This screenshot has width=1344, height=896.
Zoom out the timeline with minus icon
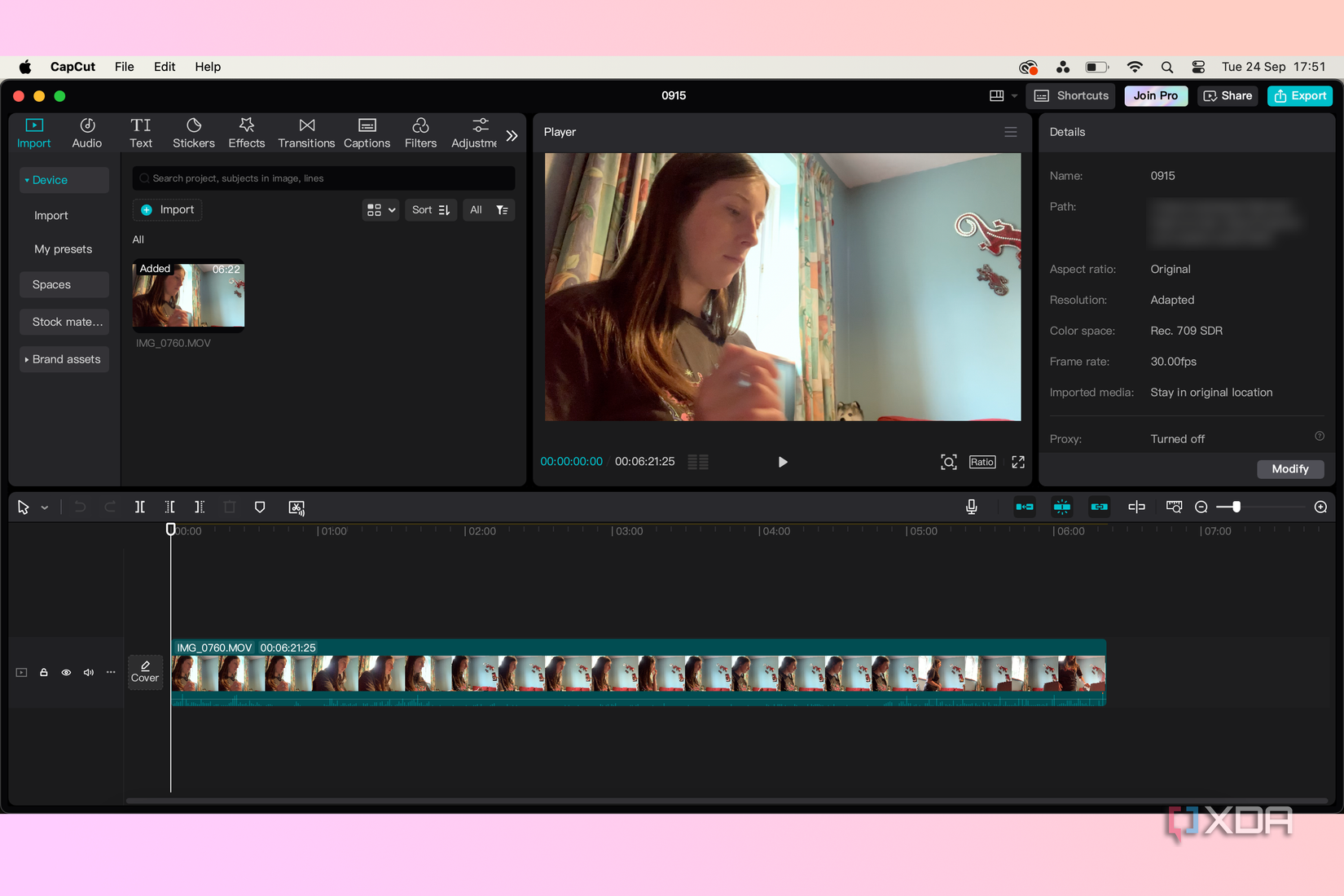tap(1201, 507)
